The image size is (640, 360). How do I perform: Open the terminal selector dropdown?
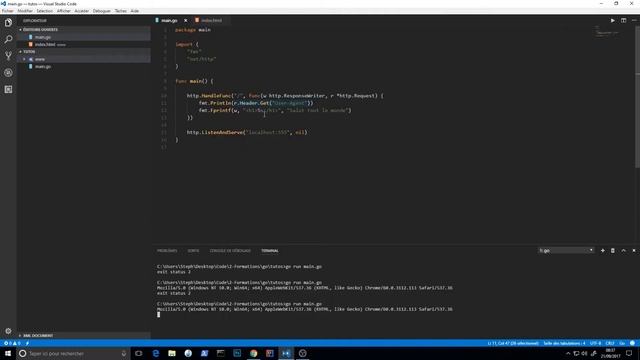[x=566, y=251]
